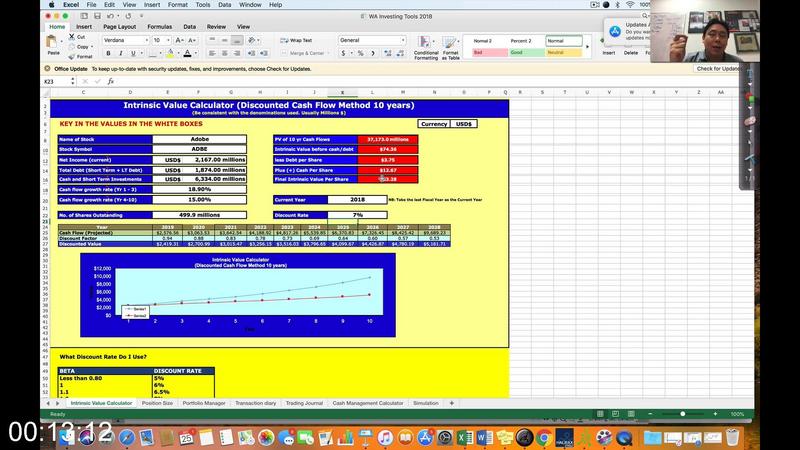Decrease font size with the small A
800x450 pixels.
click(x=192, y=40)
